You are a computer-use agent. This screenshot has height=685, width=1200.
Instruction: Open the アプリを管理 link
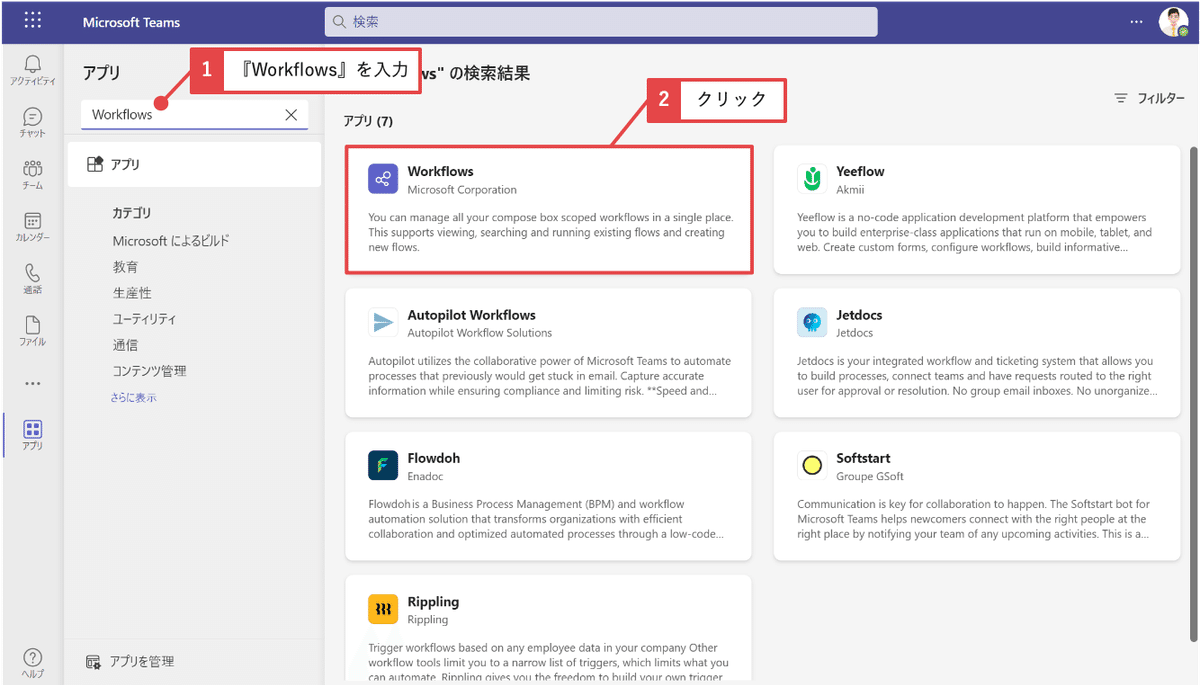142,662
